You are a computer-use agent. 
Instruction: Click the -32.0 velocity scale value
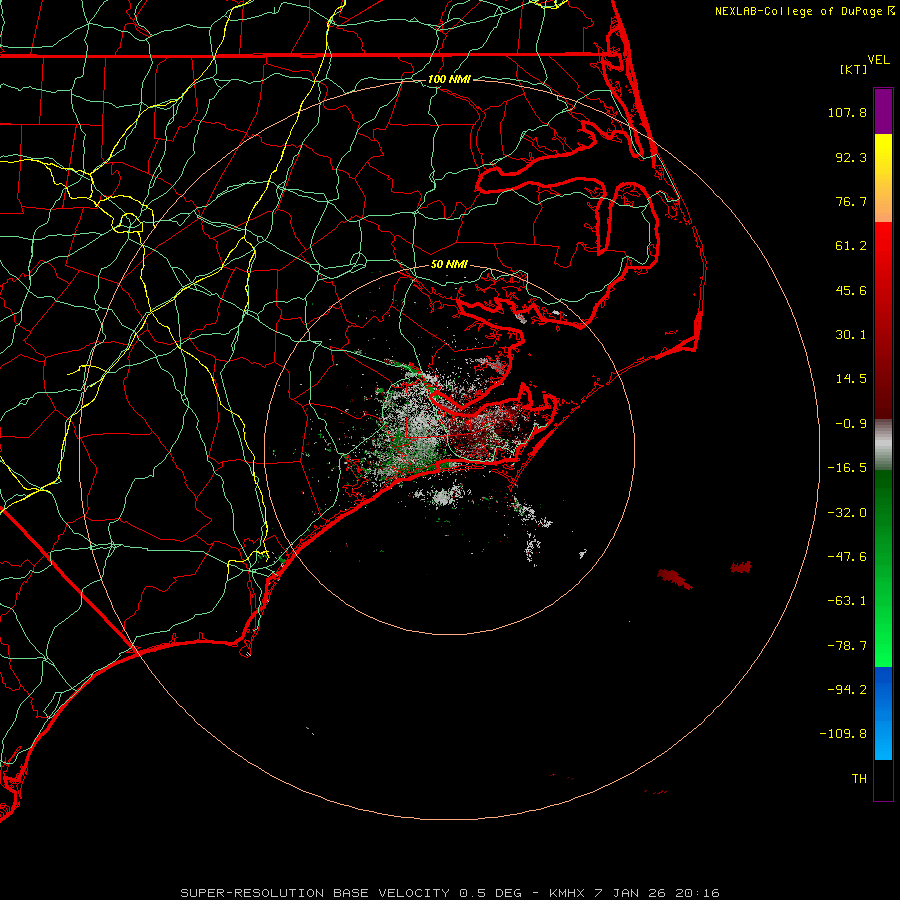(x=847, y=513)
